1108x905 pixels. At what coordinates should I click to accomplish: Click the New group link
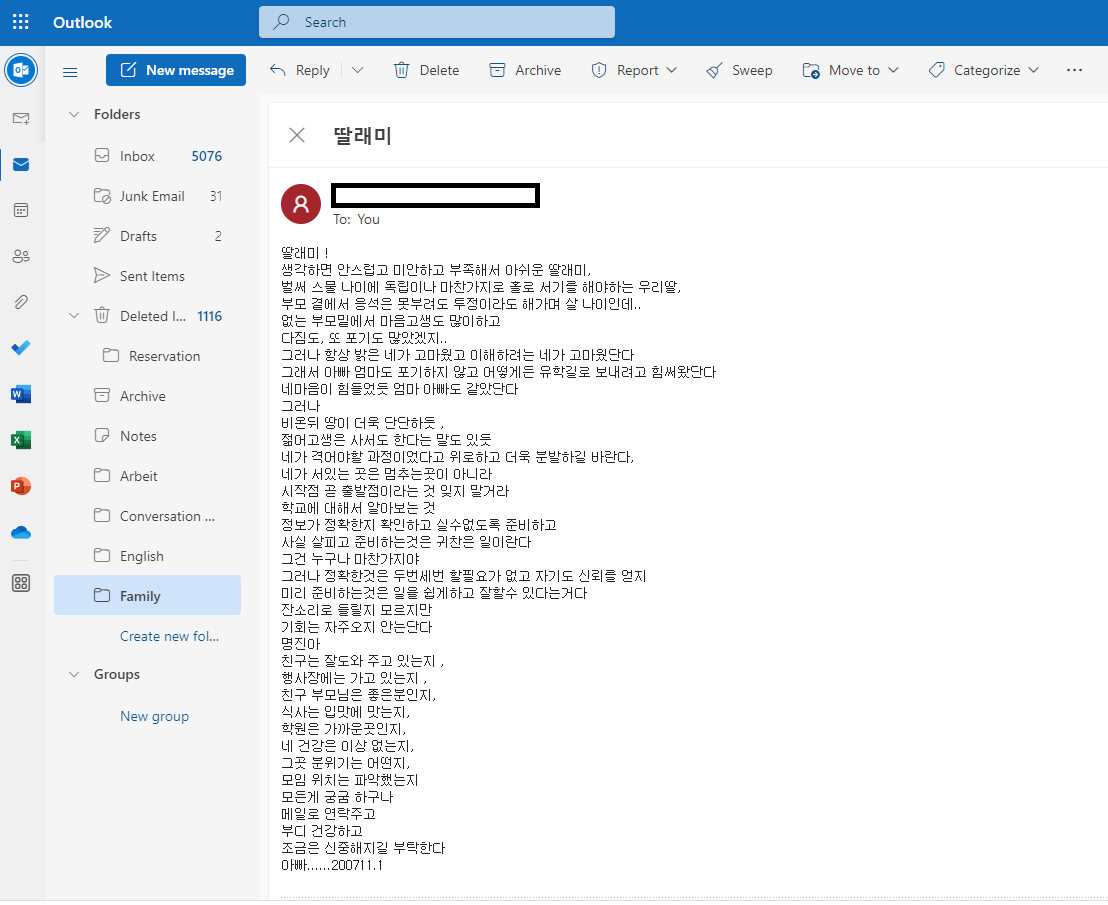coord(155,716)
